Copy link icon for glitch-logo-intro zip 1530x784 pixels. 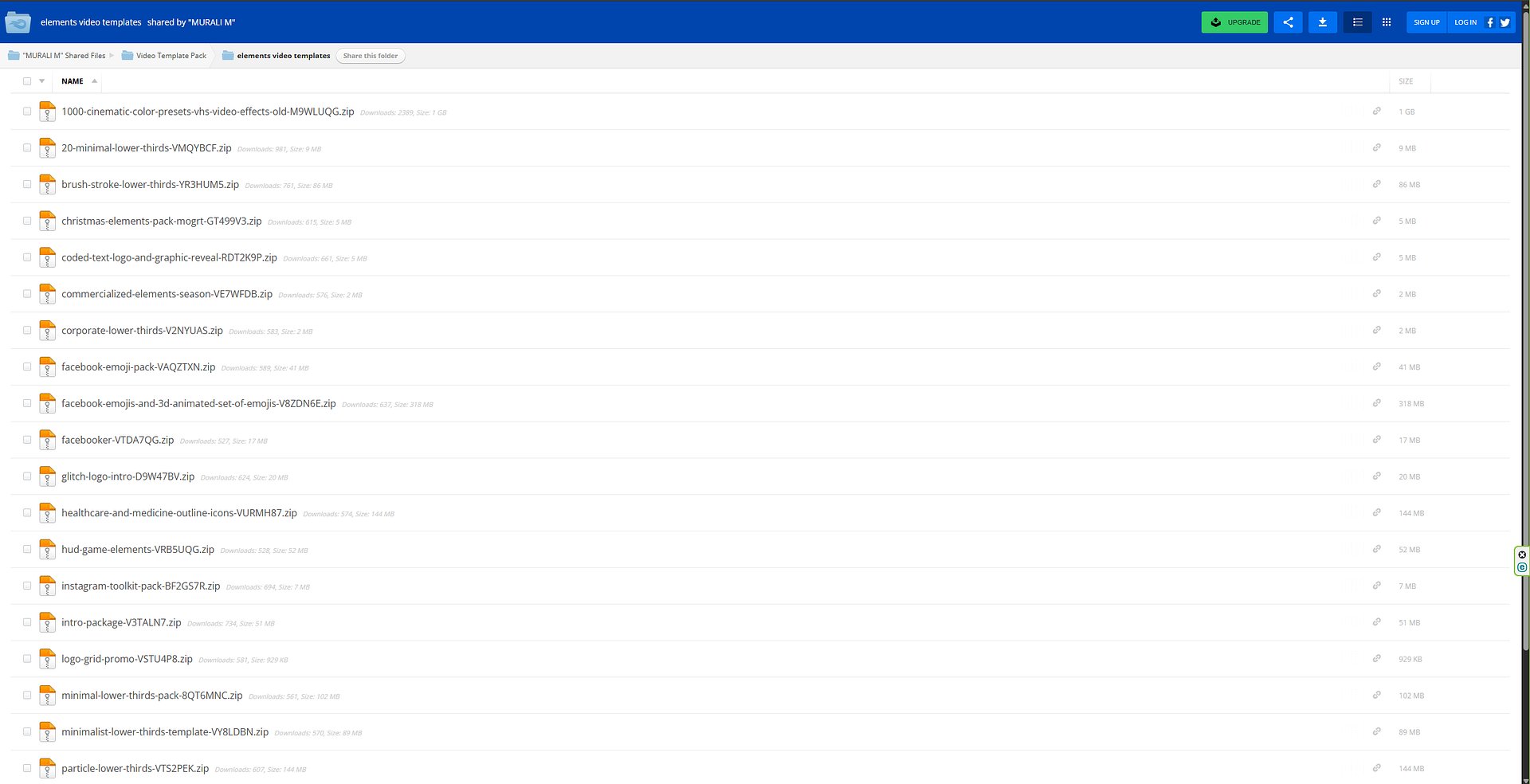(x=1376, y=476)
